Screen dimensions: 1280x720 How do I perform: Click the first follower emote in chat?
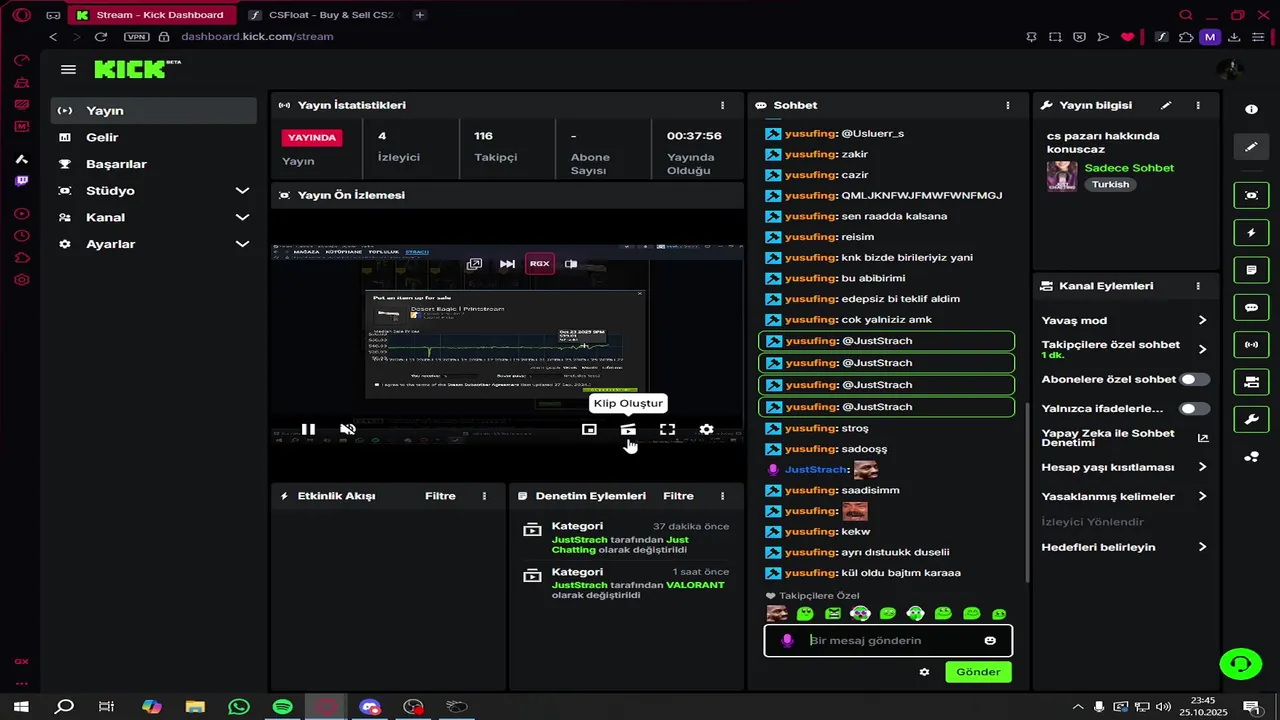pos(777,613)
